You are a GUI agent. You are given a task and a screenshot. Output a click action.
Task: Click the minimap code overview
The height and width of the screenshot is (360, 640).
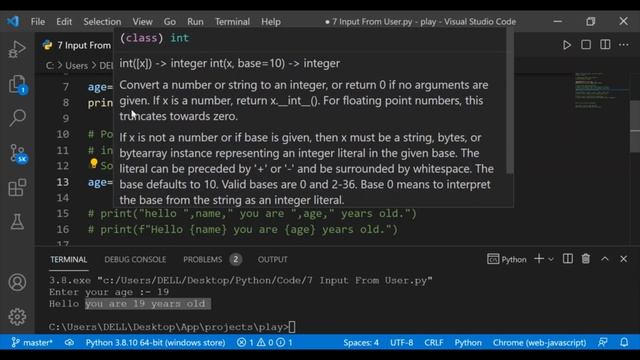[600, 91]
